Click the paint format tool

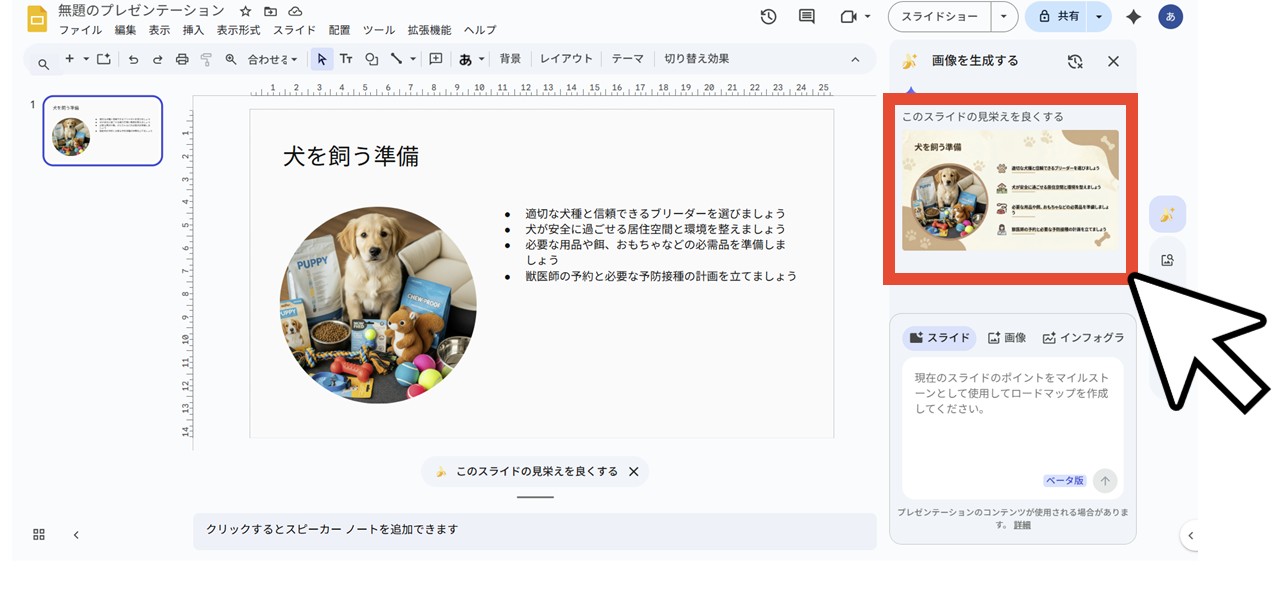tap(206, 59)
